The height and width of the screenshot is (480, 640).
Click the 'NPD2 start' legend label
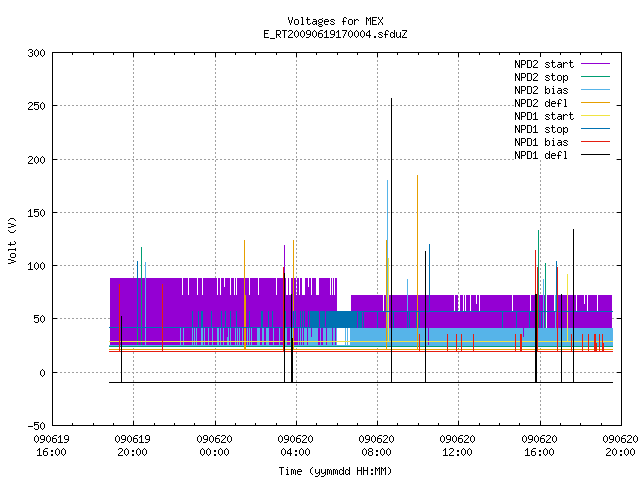[544, 64]
